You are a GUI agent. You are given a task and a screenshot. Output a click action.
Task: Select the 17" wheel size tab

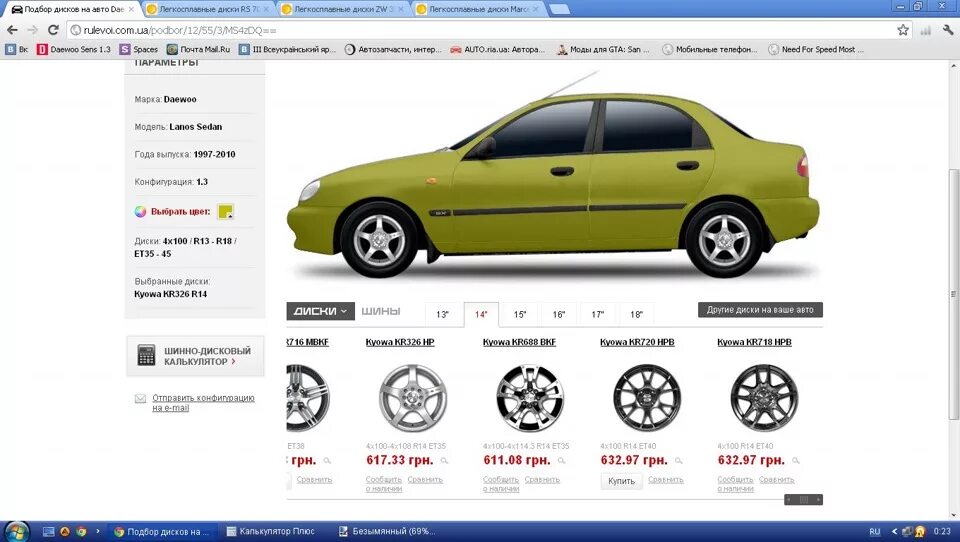tap(598, 314)
